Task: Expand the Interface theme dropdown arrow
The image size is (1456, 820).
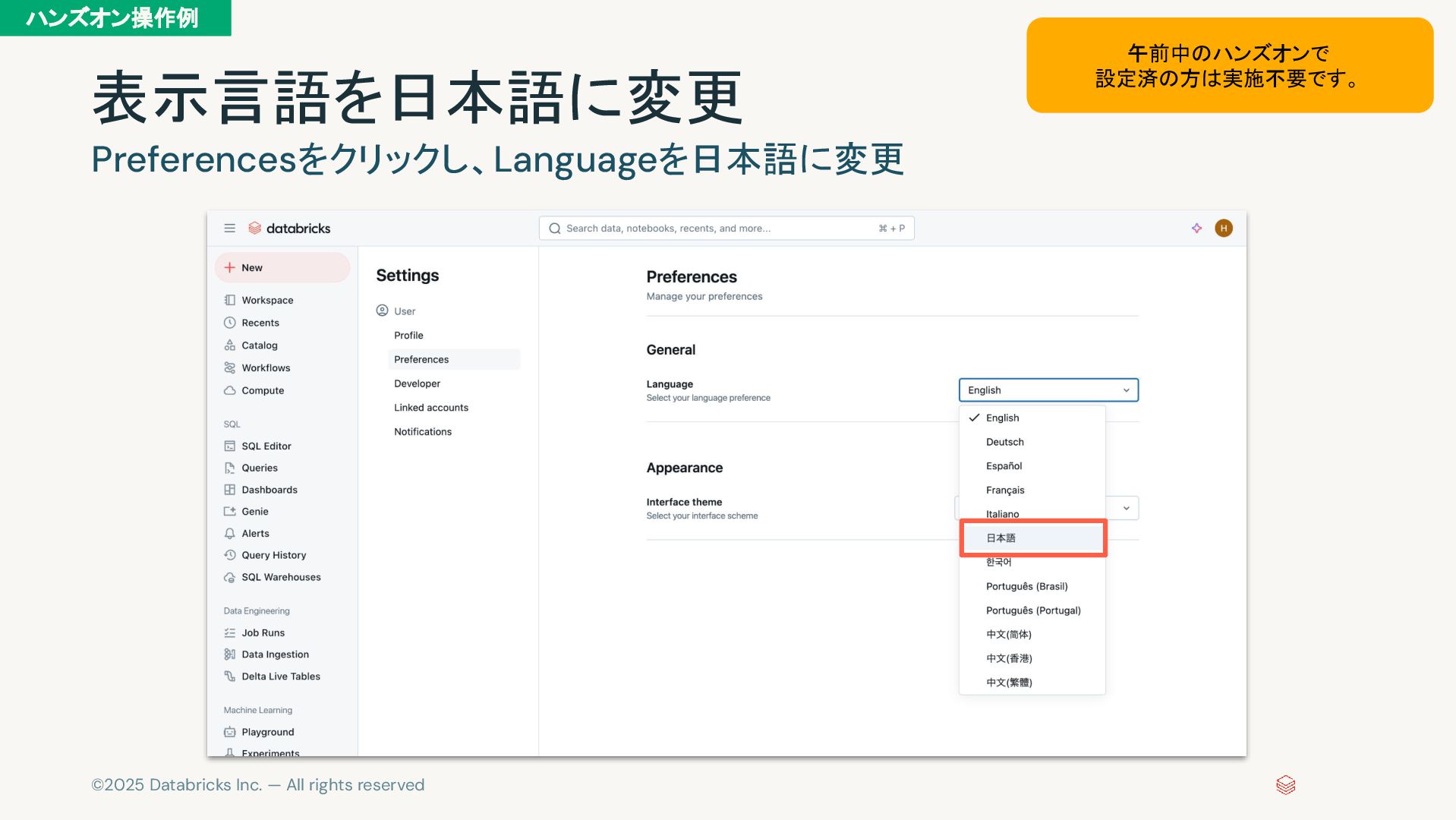Action: (1126, 509)
